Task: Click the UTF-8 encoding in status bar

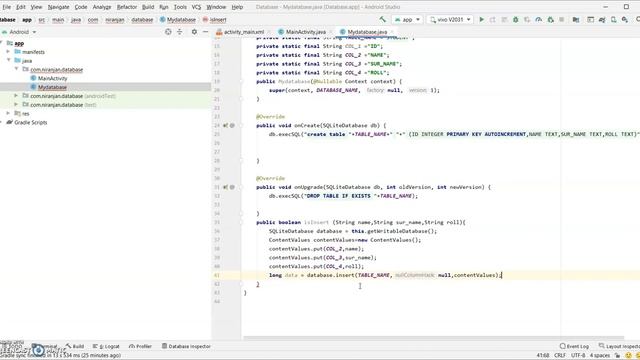Action: click(x=578, y=356)
